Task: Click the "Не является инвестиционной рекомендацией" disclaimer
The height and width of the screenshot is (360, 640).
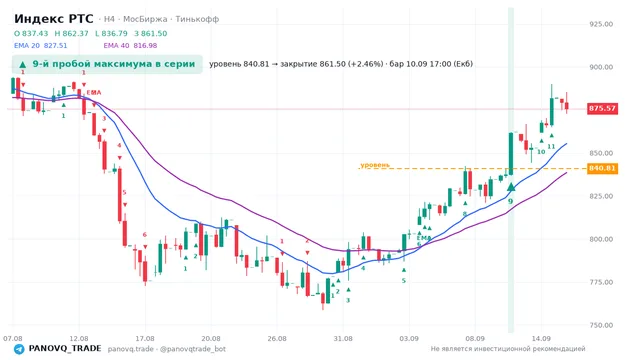Action: (x=508, y=349)
